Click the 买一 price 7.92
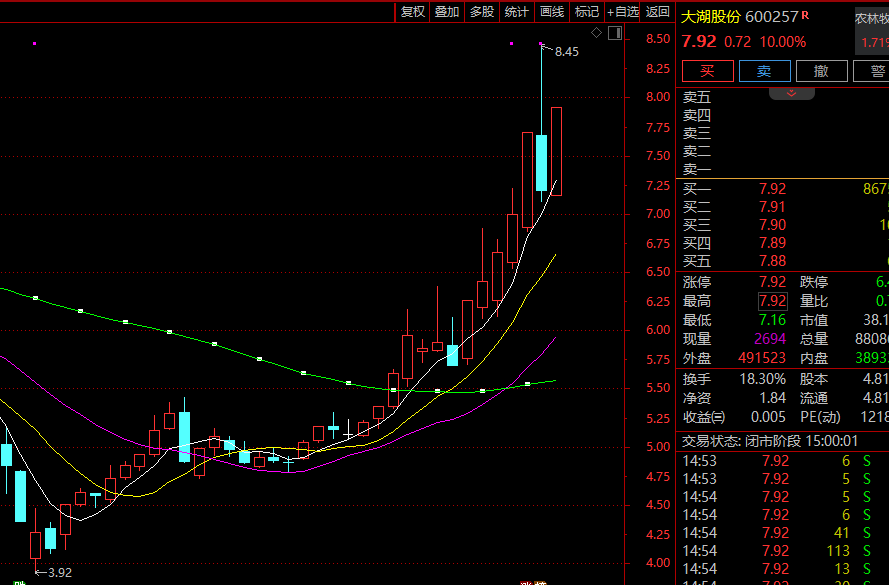Screen dimensions: 889x585 [772, 189]
